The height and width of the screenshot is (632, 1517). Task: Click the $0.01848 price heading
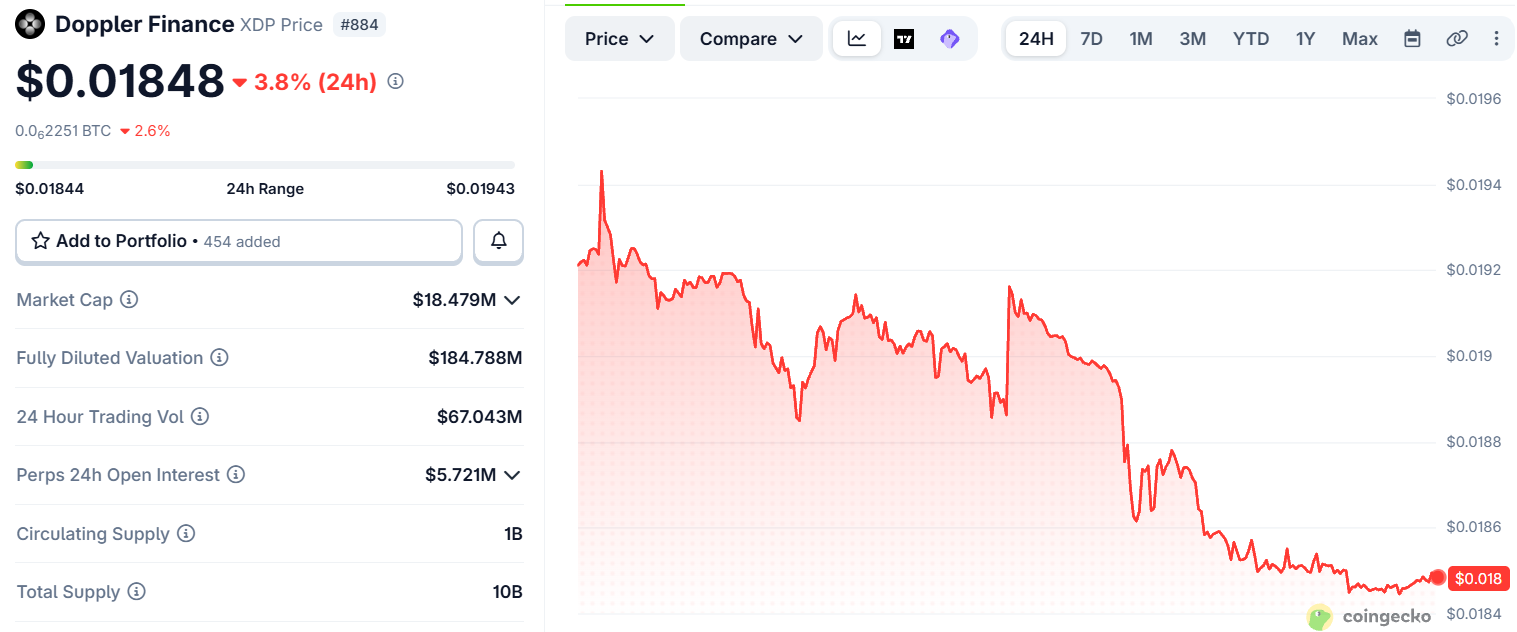coord(120,81)
